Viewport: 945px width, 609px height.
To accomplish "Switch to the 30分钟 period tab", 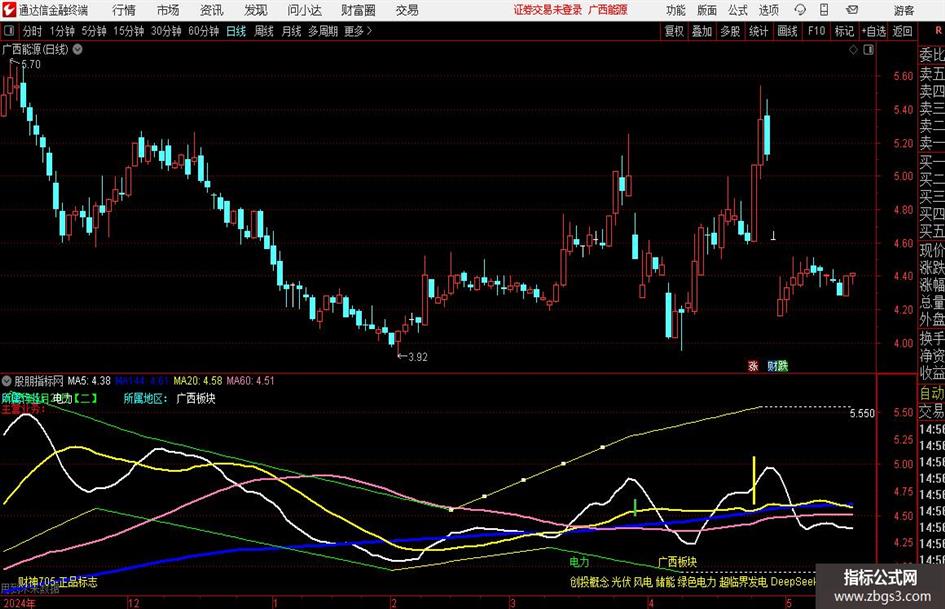I will click(166, 31).
